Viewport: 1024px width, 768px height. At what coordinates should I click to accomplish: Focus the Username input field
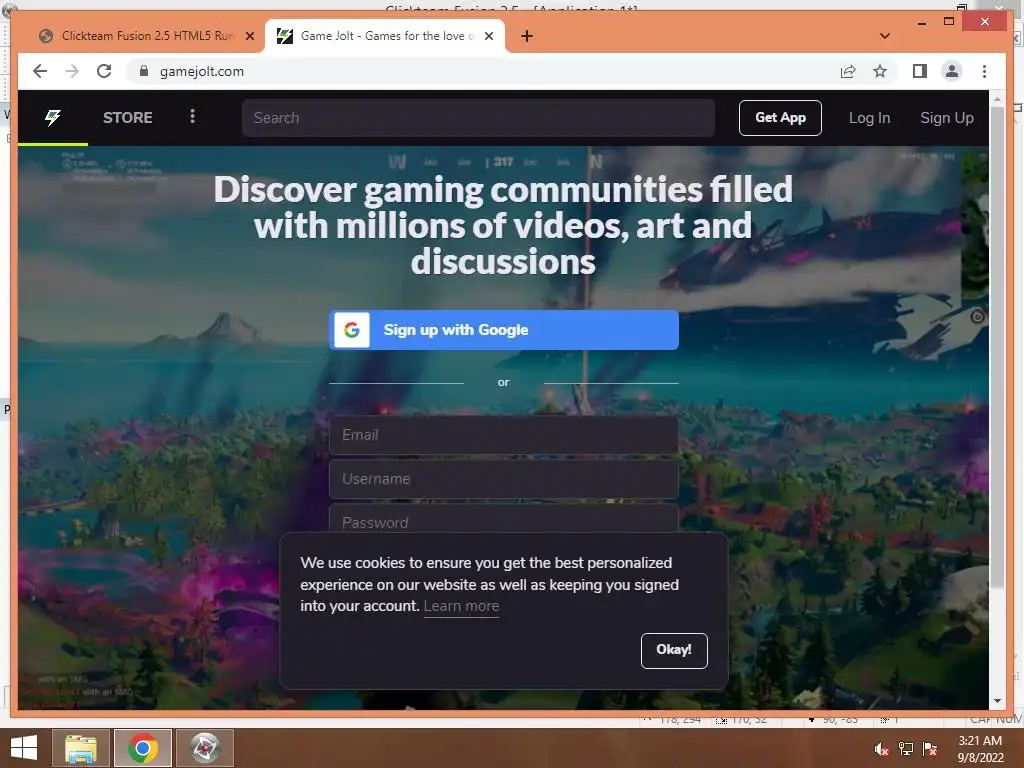(504, 479)
